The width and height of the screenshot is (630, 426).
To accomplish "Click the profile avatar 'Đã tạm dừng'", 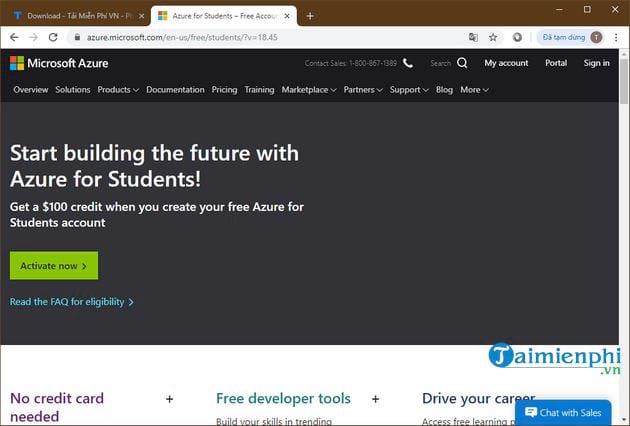I will (572, 37).
